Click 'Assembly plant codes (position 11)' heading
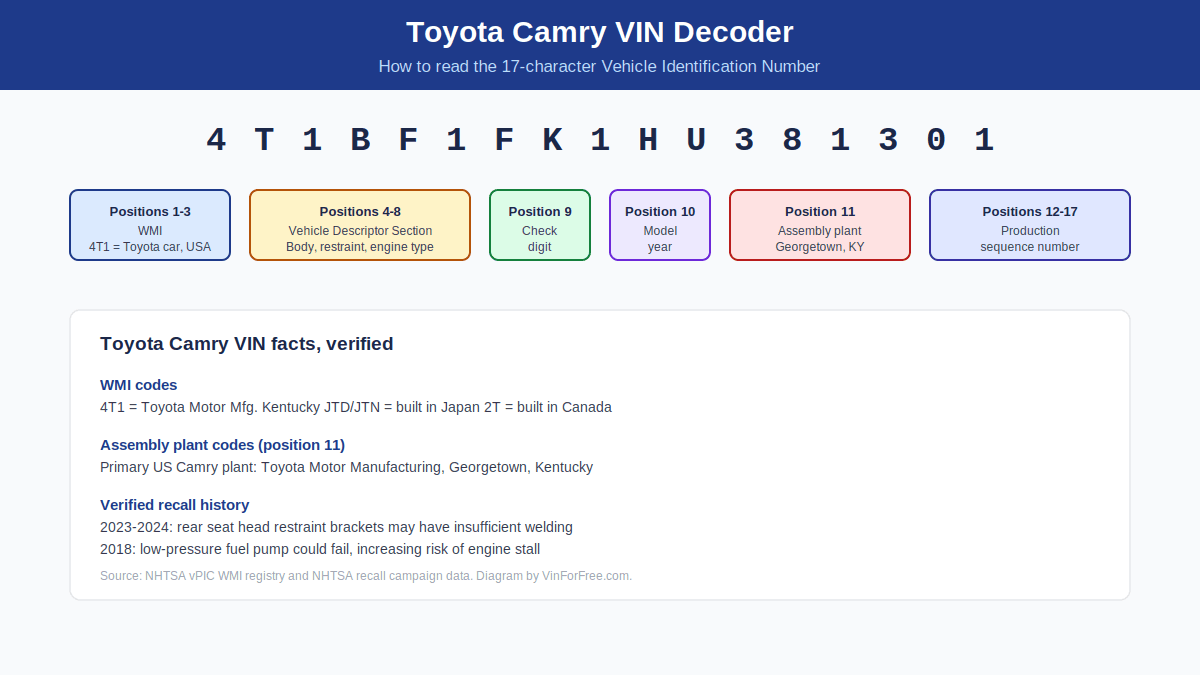 [x=223, y=445]
